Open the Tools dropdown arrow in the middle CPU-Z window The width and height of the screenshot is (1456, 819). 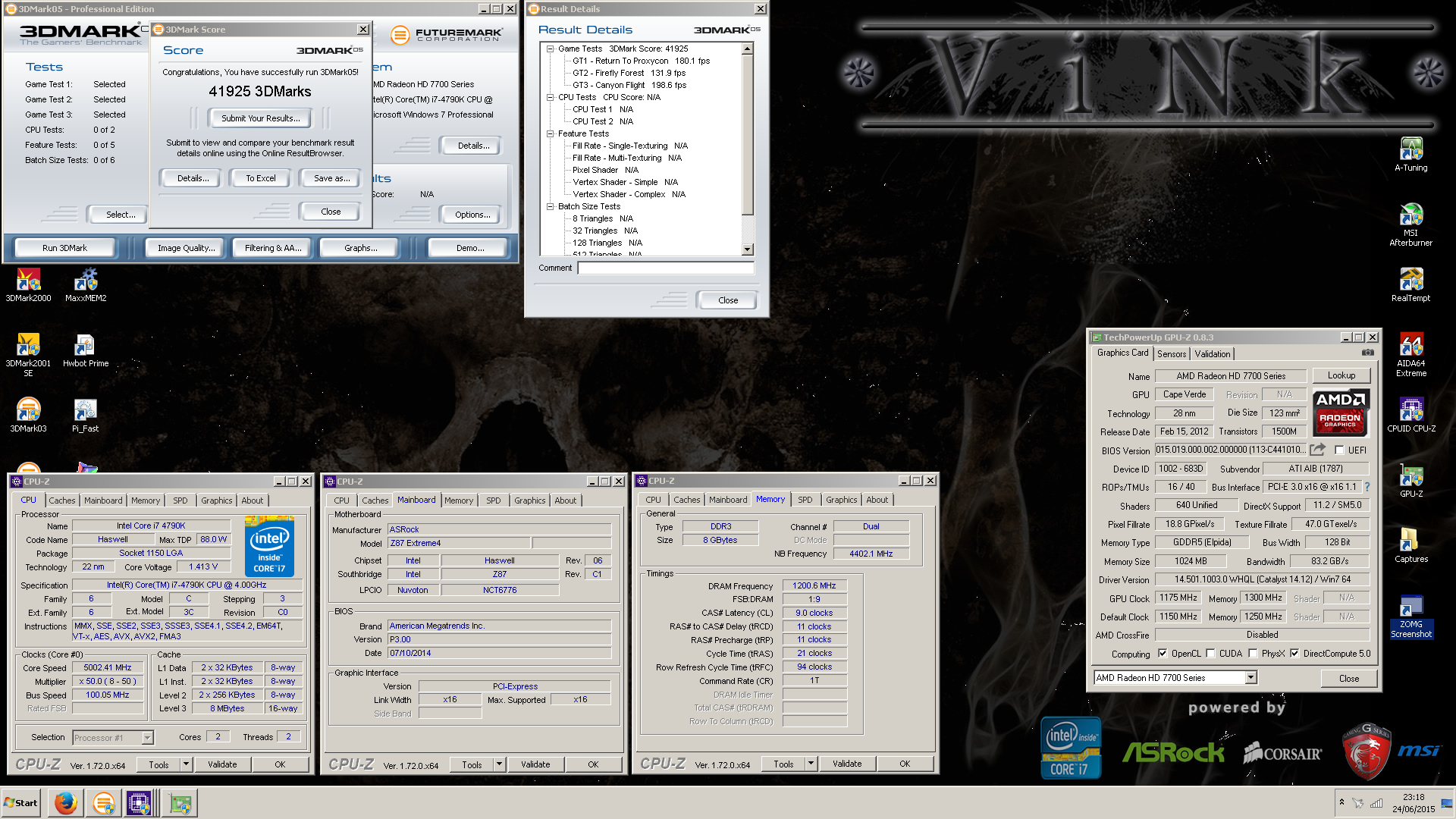498,764
